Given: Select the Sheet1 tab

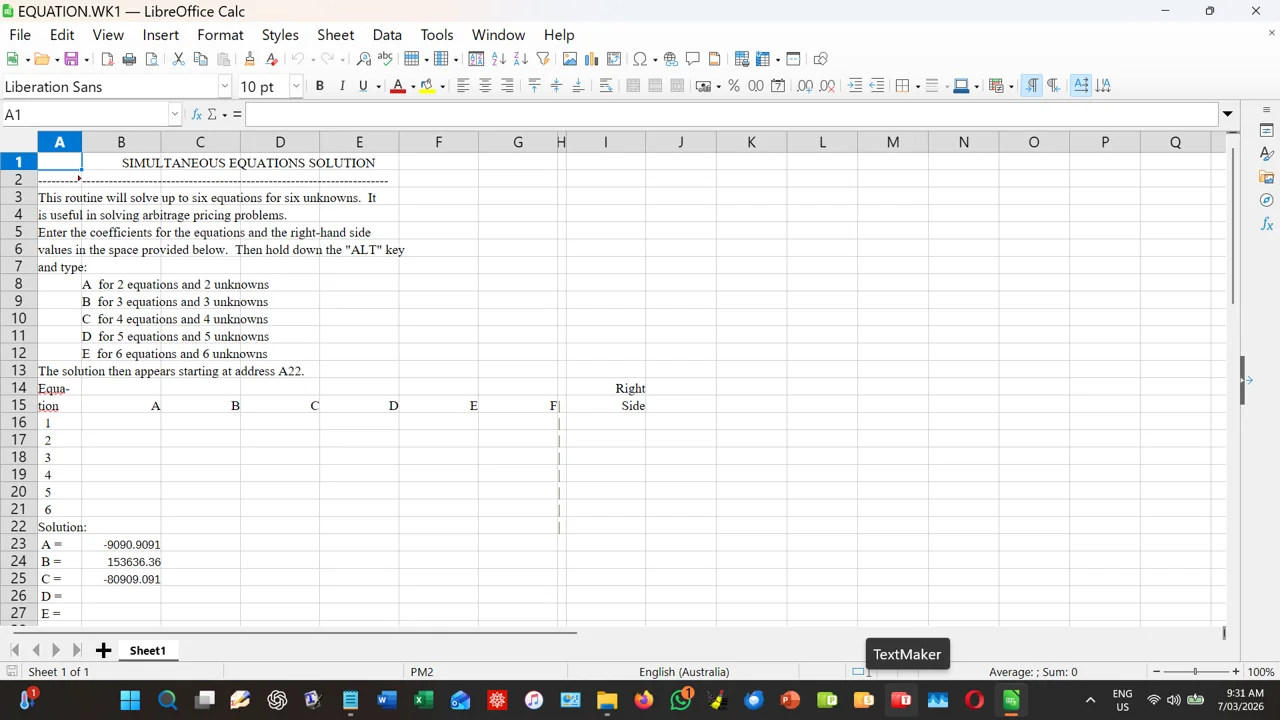Looking at the screenshot, I should 147,651.
